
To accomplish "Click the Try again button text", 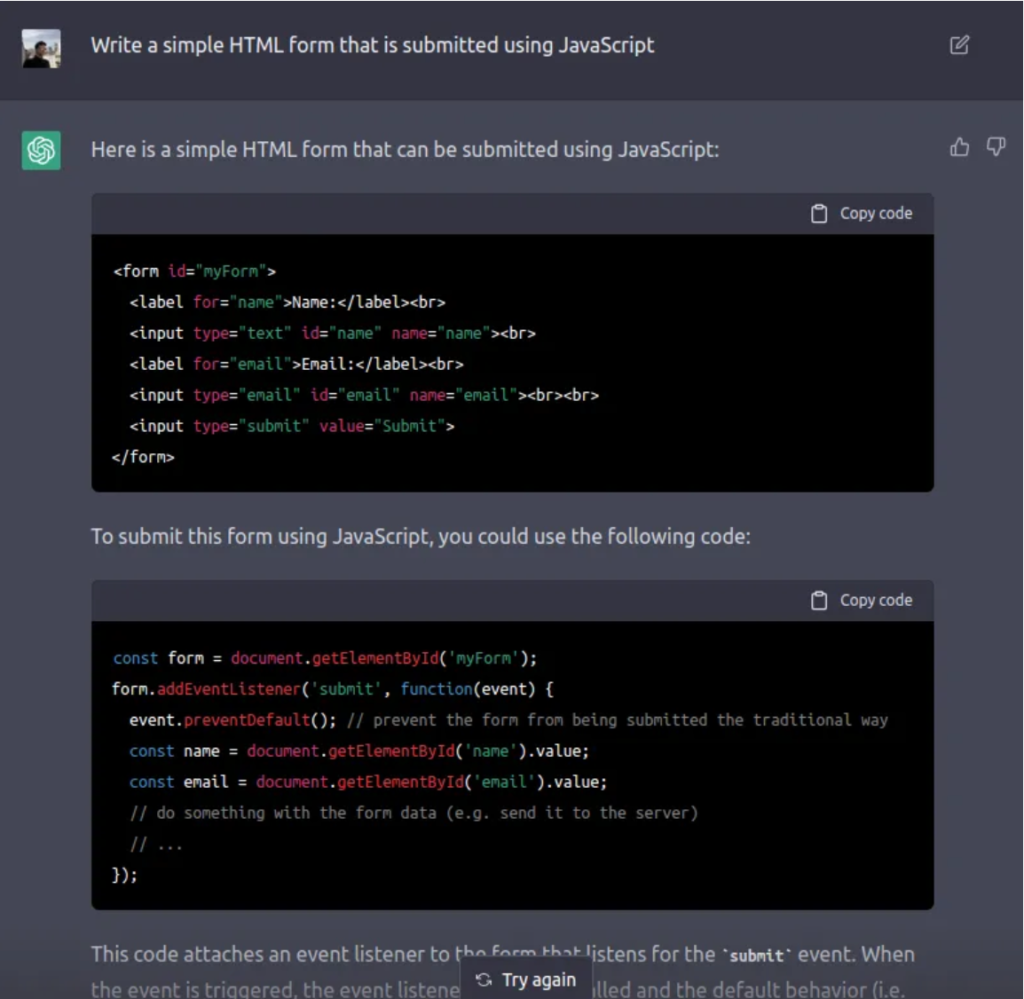I will pyautogui.click(x=538, y=979).
